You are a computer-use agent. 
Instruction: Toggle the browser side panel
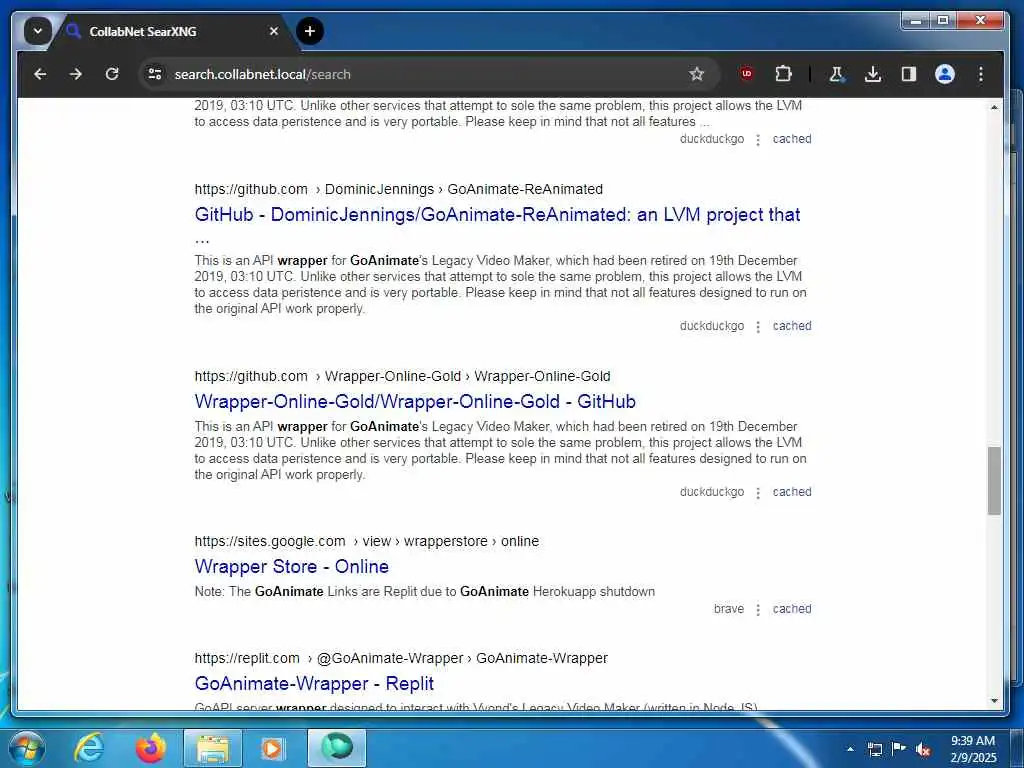(908, 74)
